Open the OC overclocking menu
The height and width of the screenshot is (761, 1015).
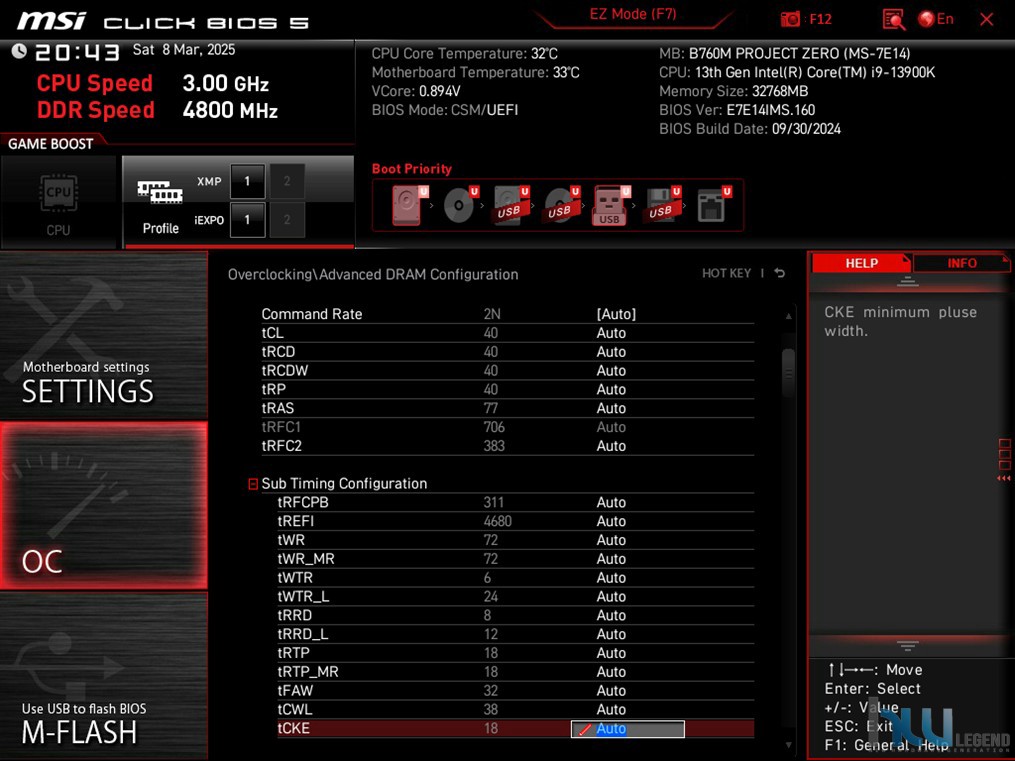[x=104, y=506]
